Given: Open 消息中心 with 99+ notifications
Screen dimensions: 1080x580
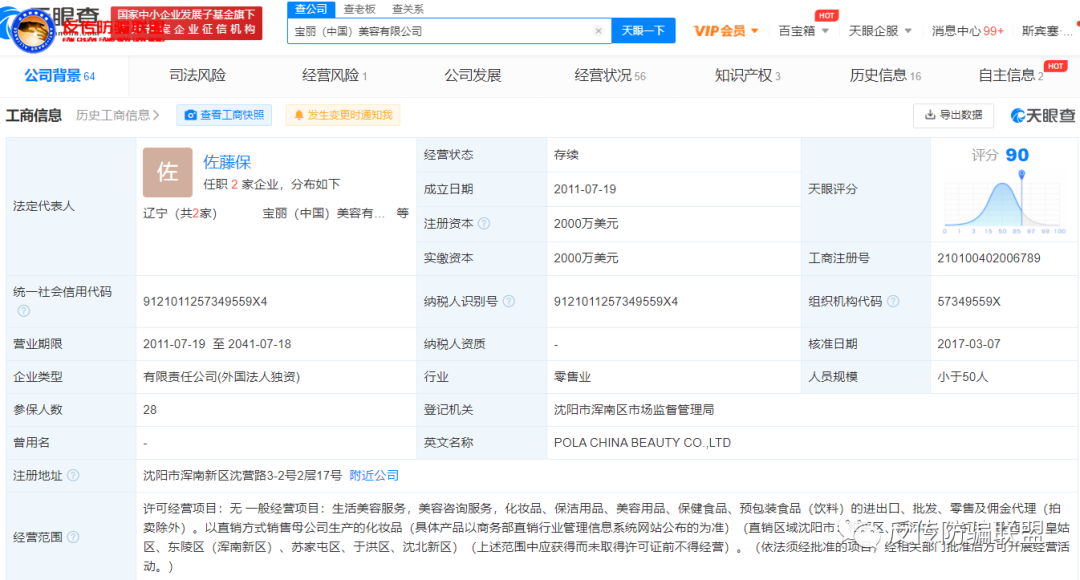Looking at the screenshot, I should point(960,30).
